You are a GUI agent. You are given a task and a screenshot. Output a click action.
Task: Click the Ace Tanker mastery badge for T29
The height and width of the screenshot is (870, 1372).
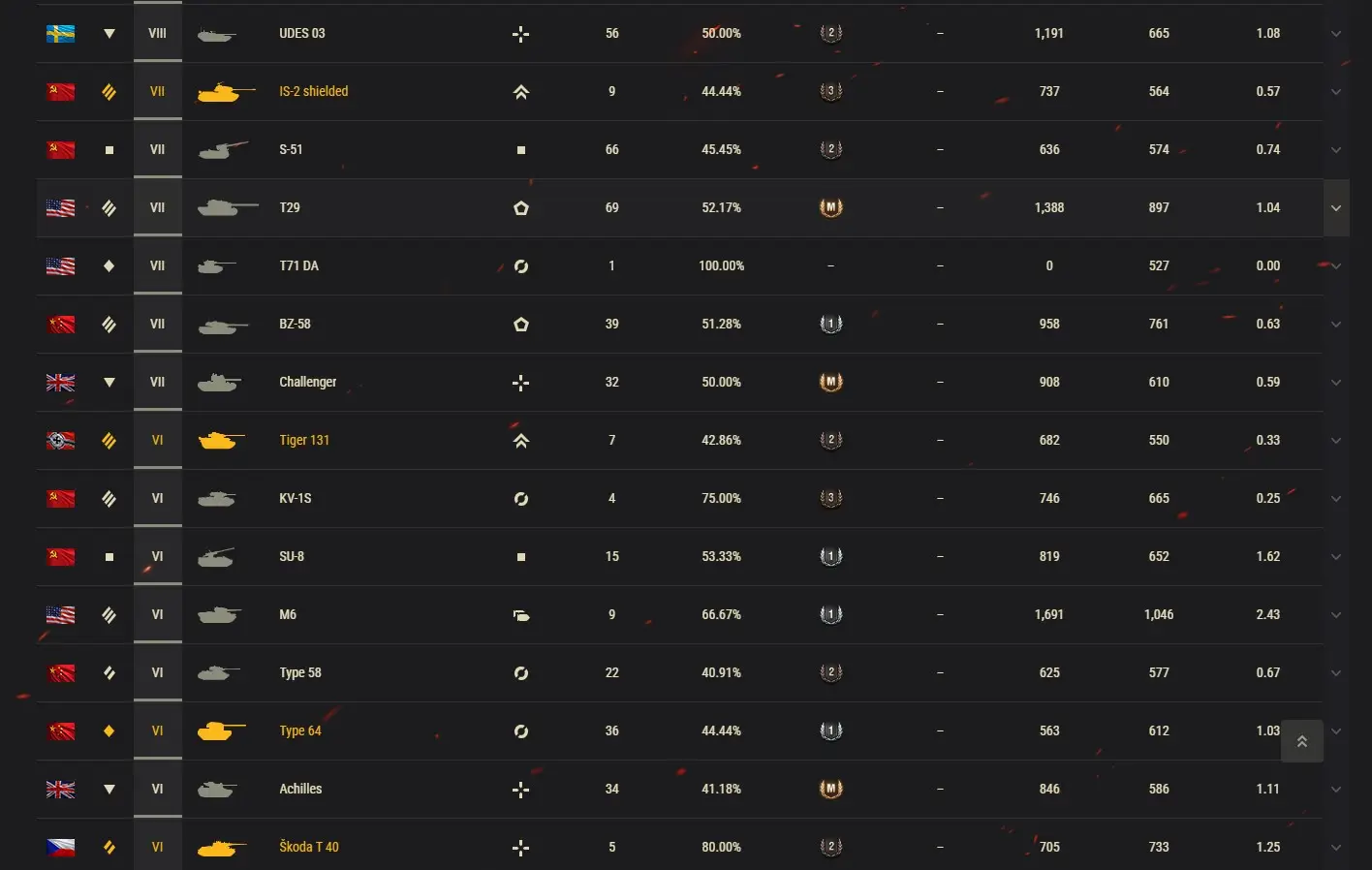coord(830,207)
